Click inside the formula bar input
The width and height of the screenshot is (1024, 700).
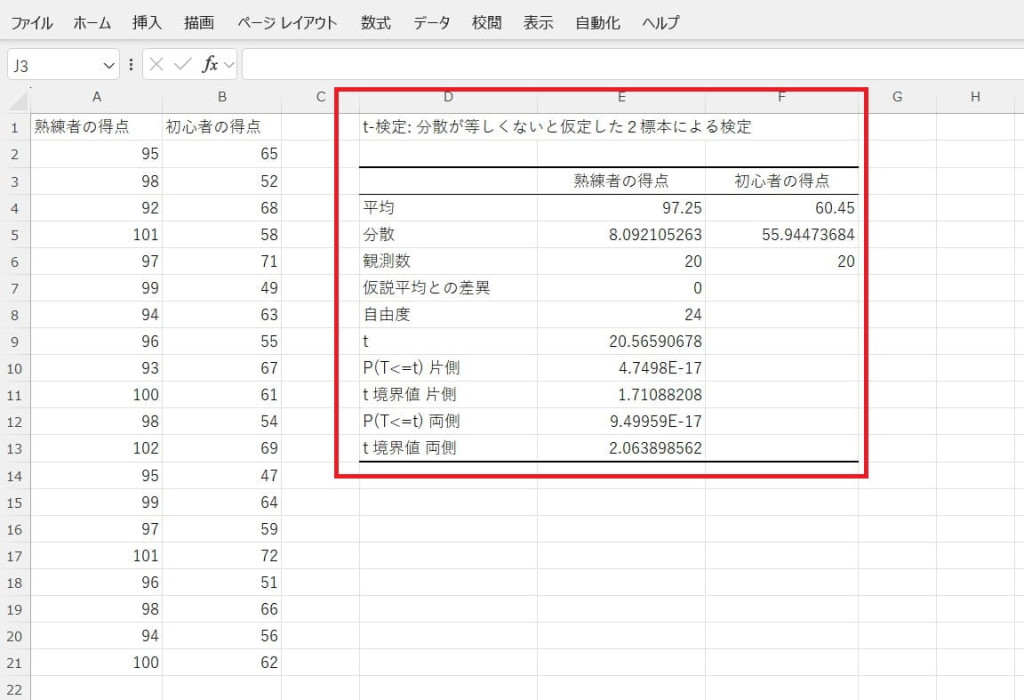click(x=630, y=65)
